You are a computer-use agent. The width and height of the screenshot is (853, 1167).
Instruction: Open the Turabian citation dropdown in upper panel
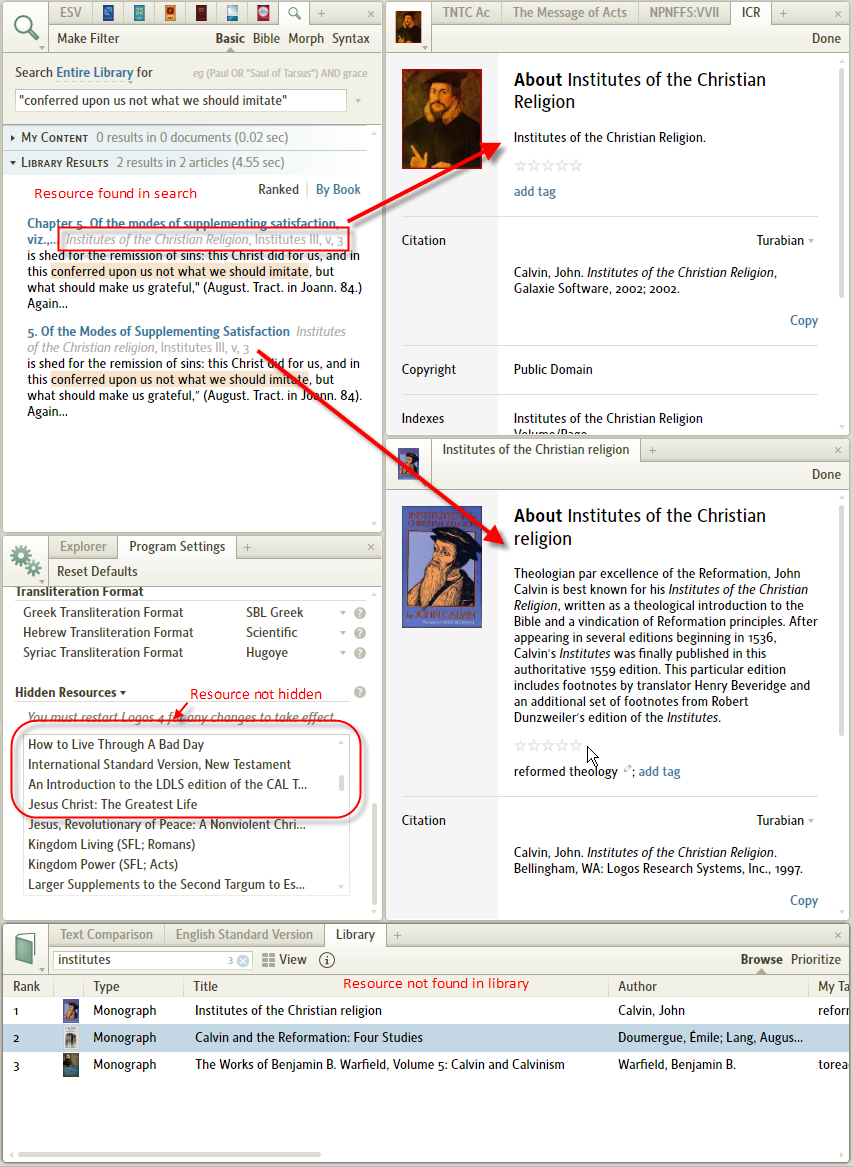click(x=785, y=240)
